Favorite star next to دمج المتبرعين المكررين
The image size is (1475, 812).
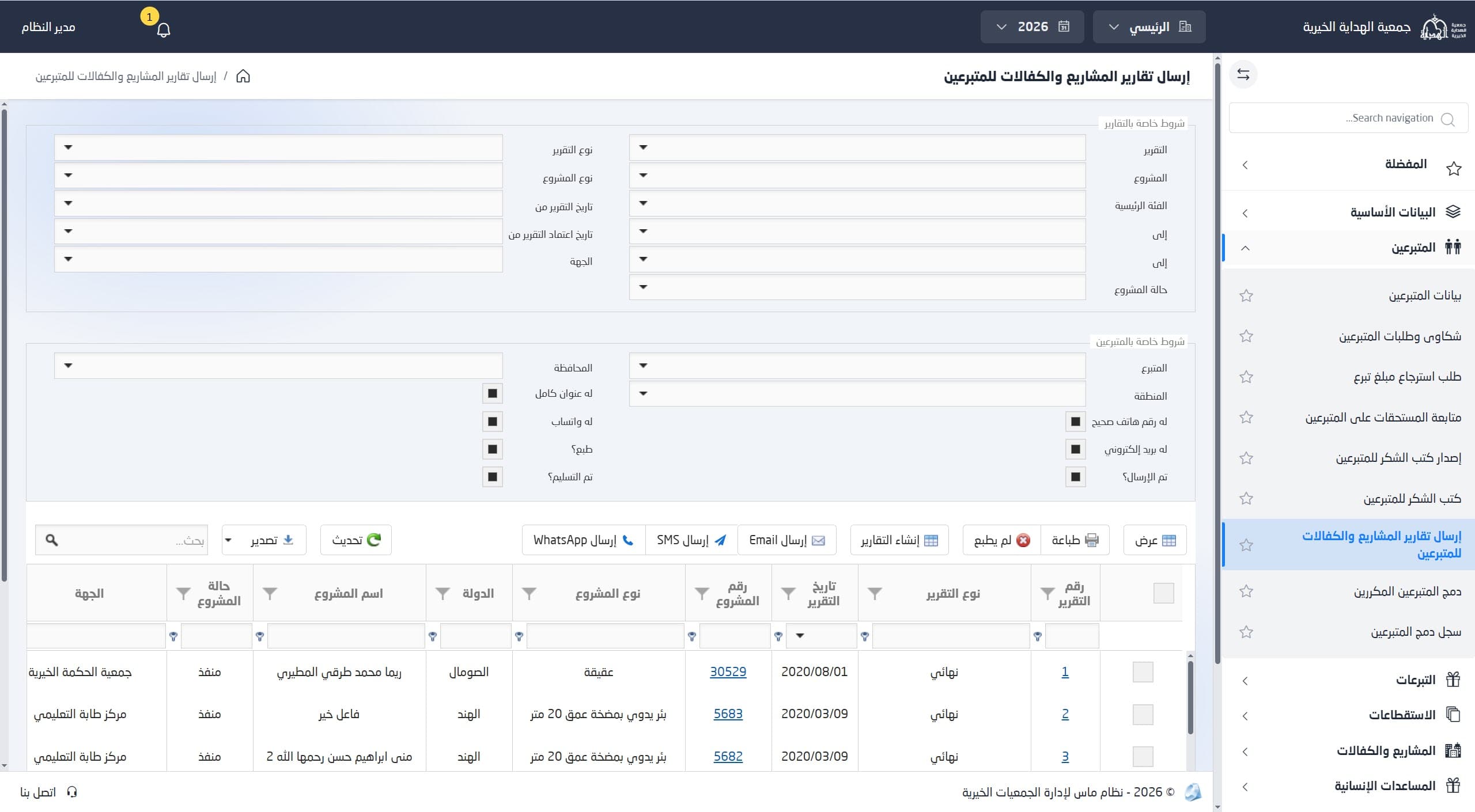(1246, 591)
